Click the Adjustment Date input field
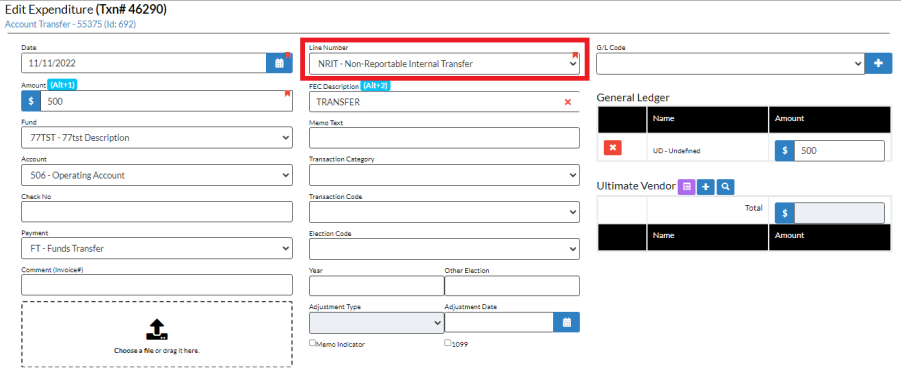This screenshot has height=369, width=901. click(499, 322)
